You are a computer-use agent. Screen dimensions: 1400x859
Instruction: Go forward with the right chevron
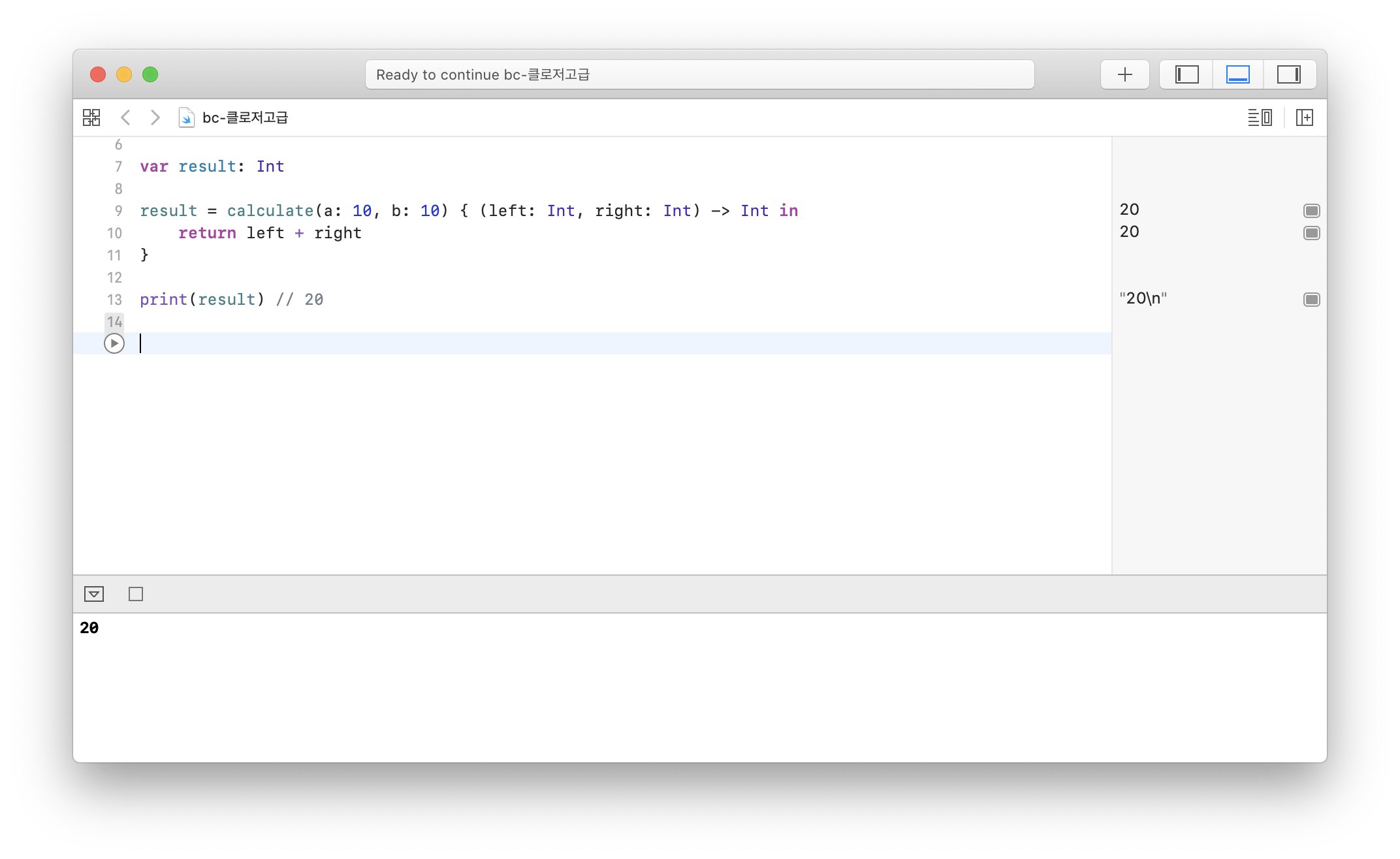[155, 117]
